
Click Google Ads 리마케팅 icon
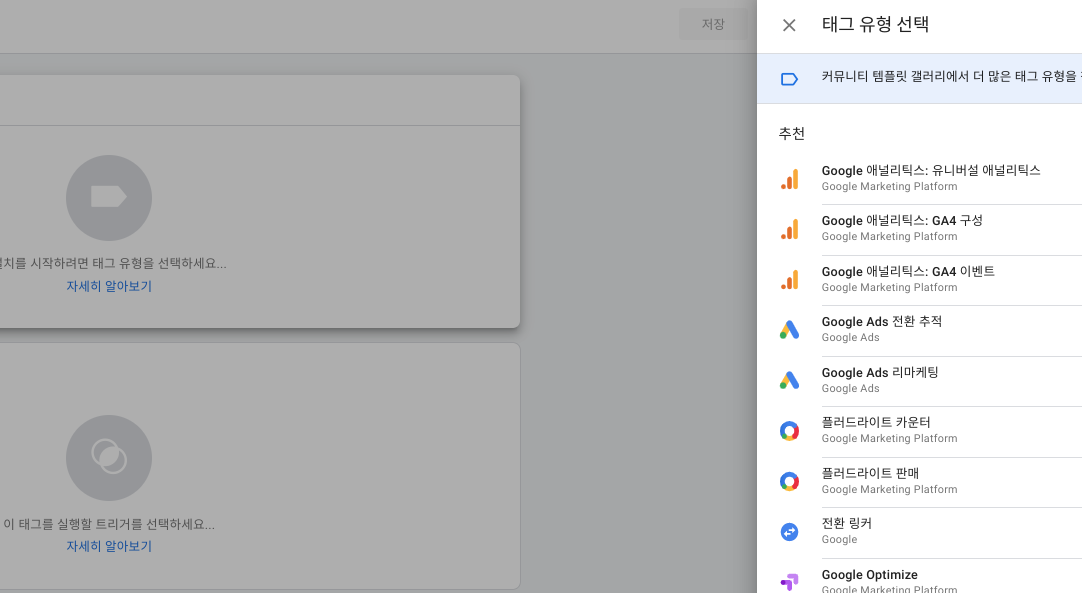point(789,380)
